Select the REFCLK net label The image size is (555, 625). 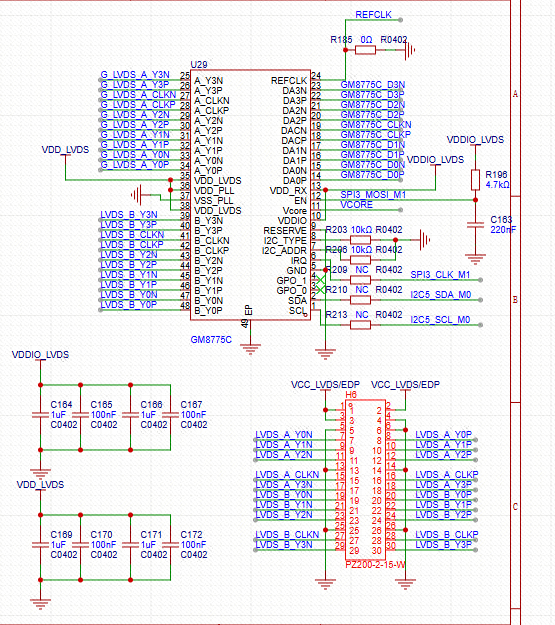pyautogui.click(x=373, y=15)
